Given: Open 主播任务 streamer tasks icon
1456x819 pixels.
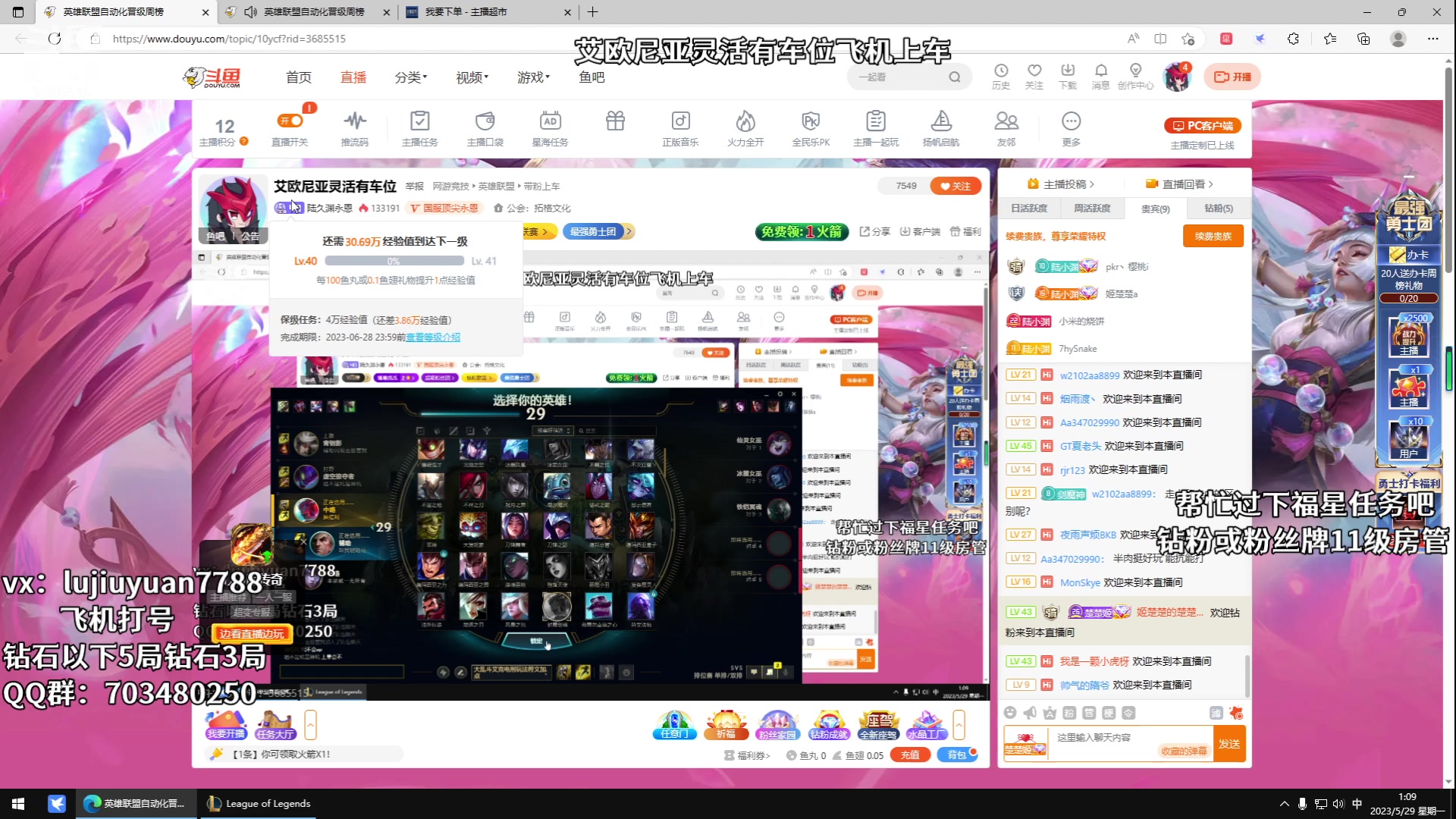Looking at the screenshot, I should tap(419, 127).
